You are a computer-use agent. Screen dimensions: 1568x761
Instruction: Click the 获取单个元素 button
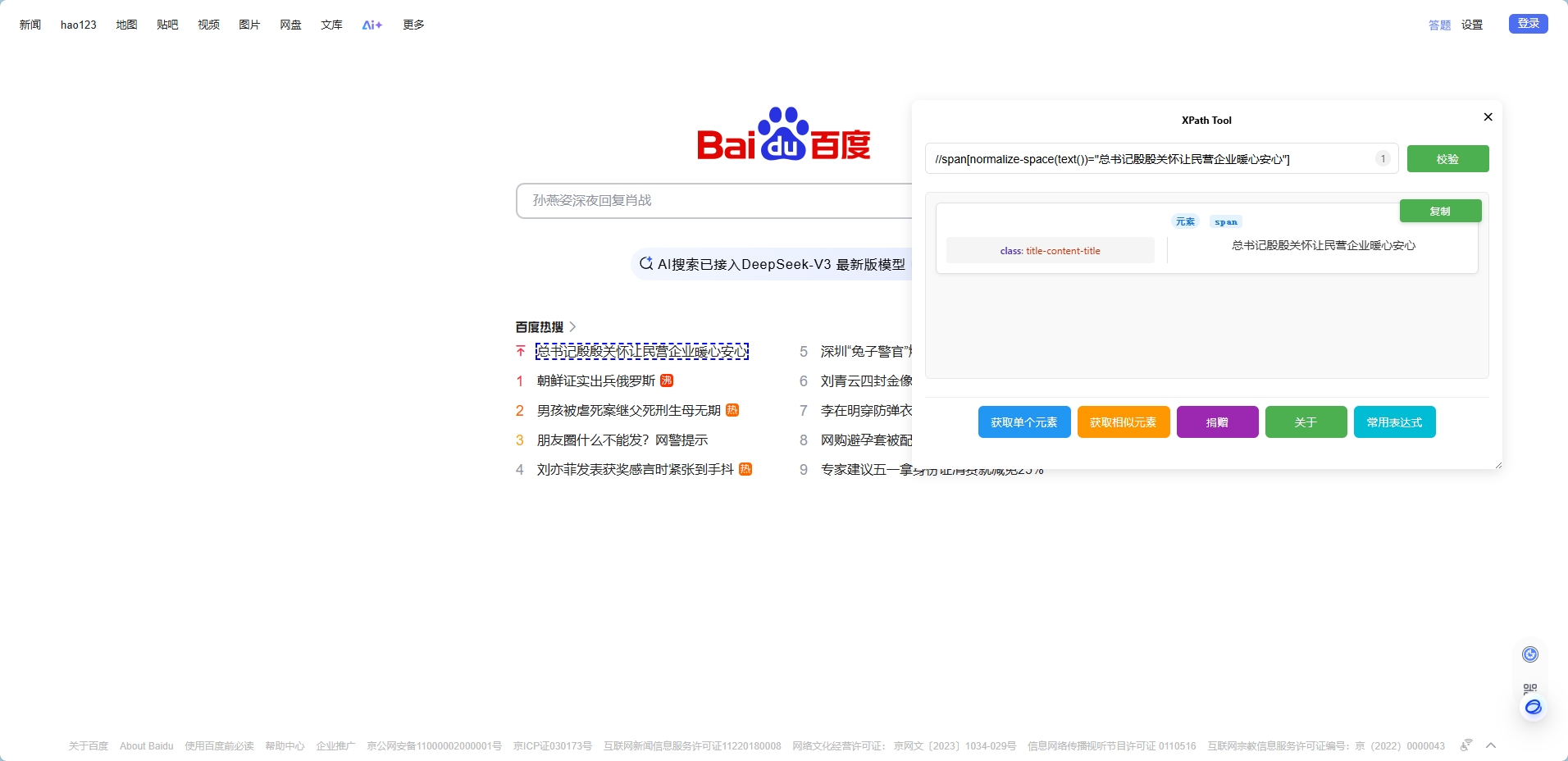coord(1024,422)
